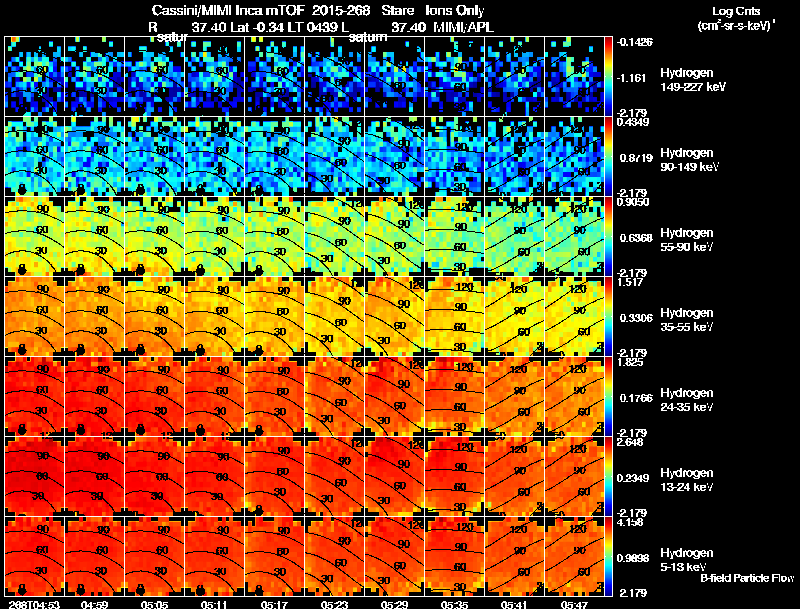800x609 pixels.
Task: Click the B-field Particle Flow label
Action: coord(747,578)
